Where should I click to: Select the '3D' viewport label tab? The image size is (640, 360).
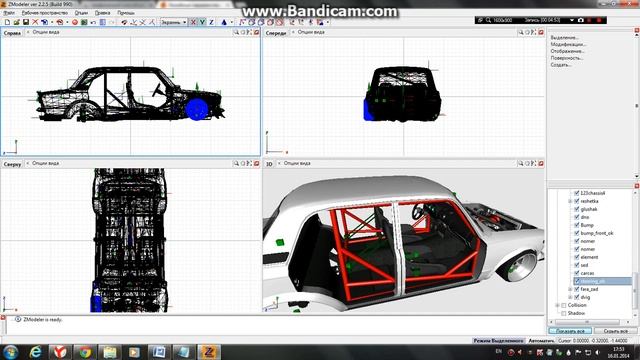269,164
